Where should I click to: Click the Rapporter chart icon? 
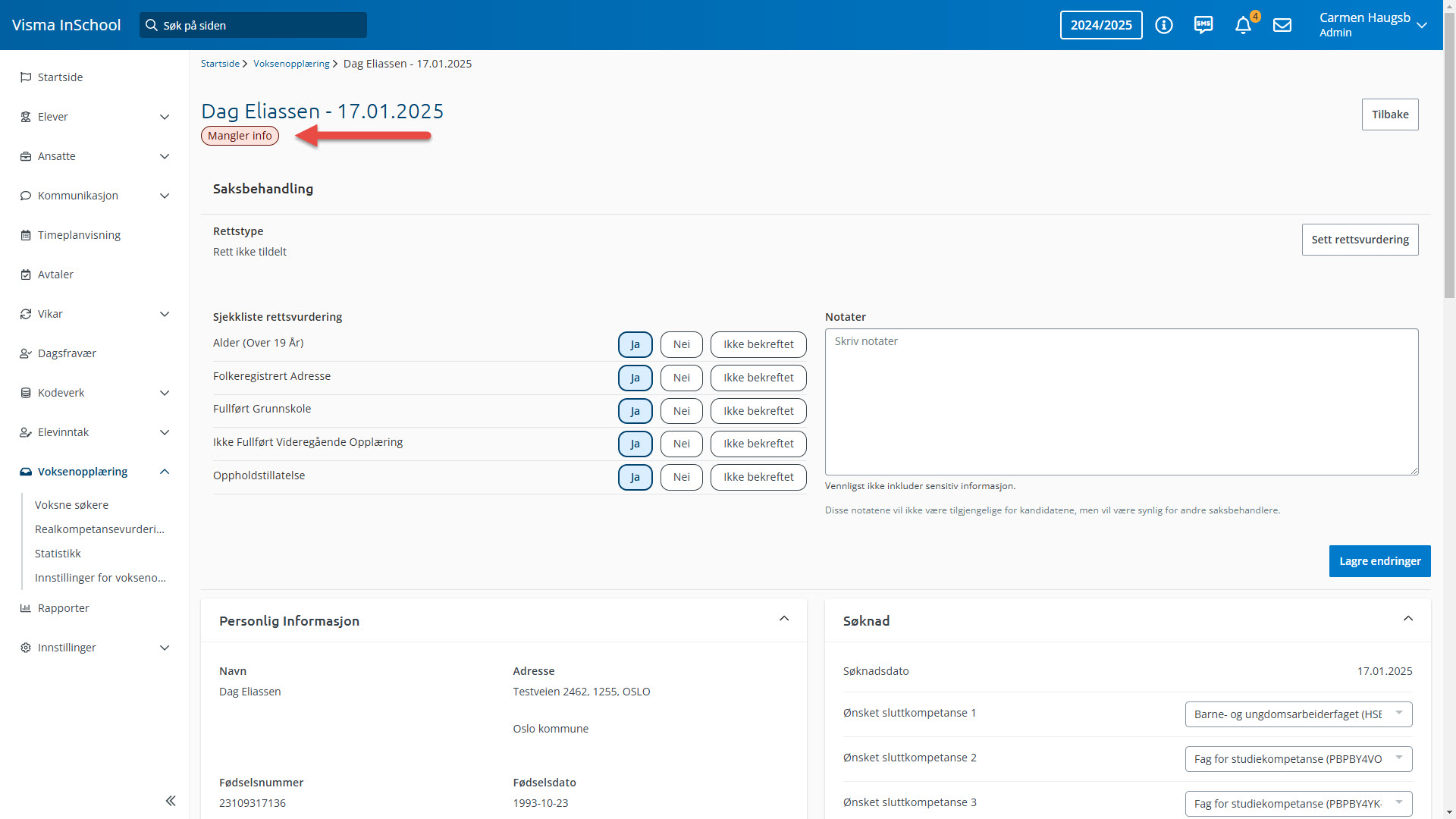(x=25, y=608)
